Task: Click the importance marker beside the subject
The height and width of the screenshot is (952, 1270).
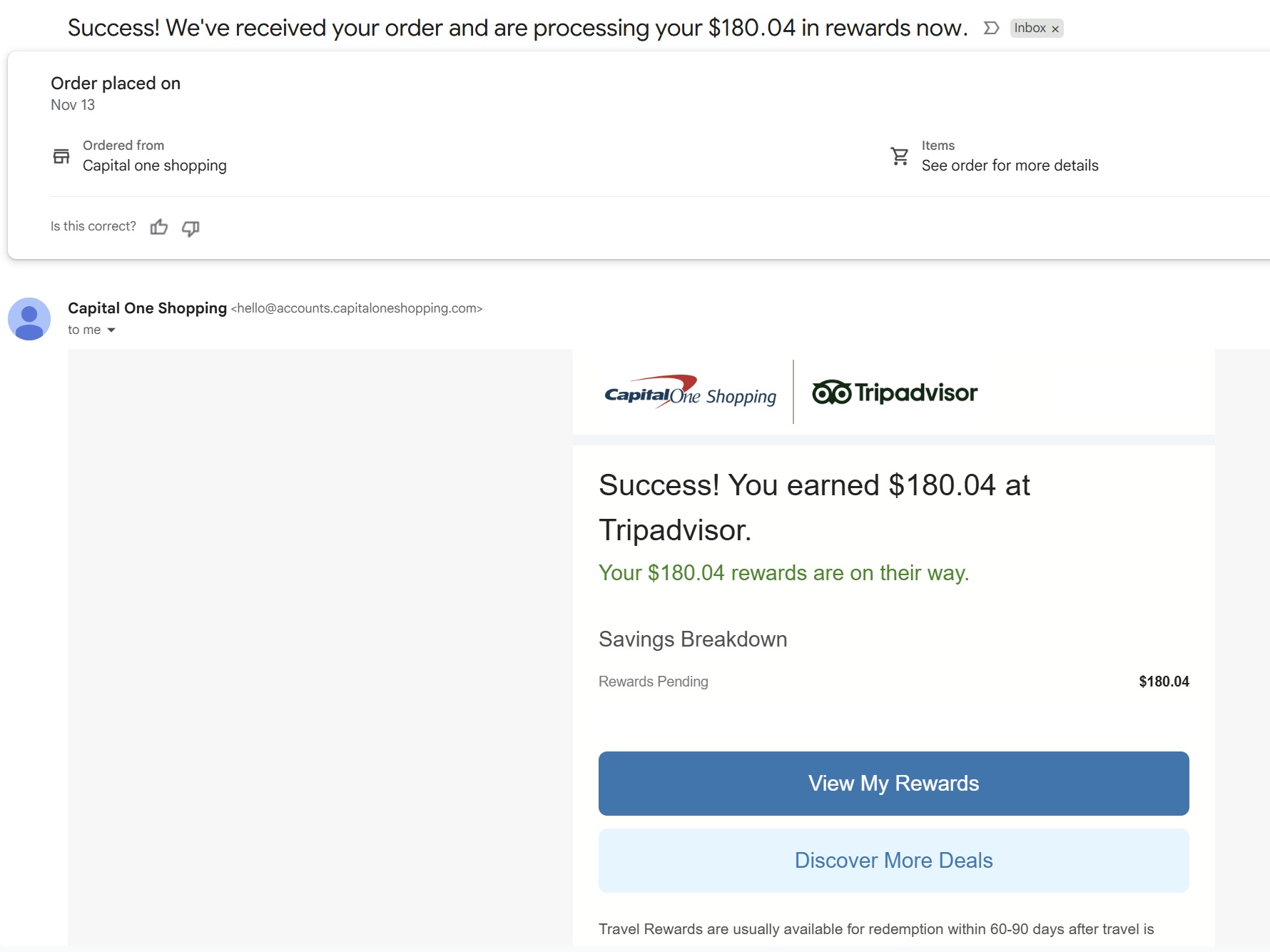Action: click(991, 28)
